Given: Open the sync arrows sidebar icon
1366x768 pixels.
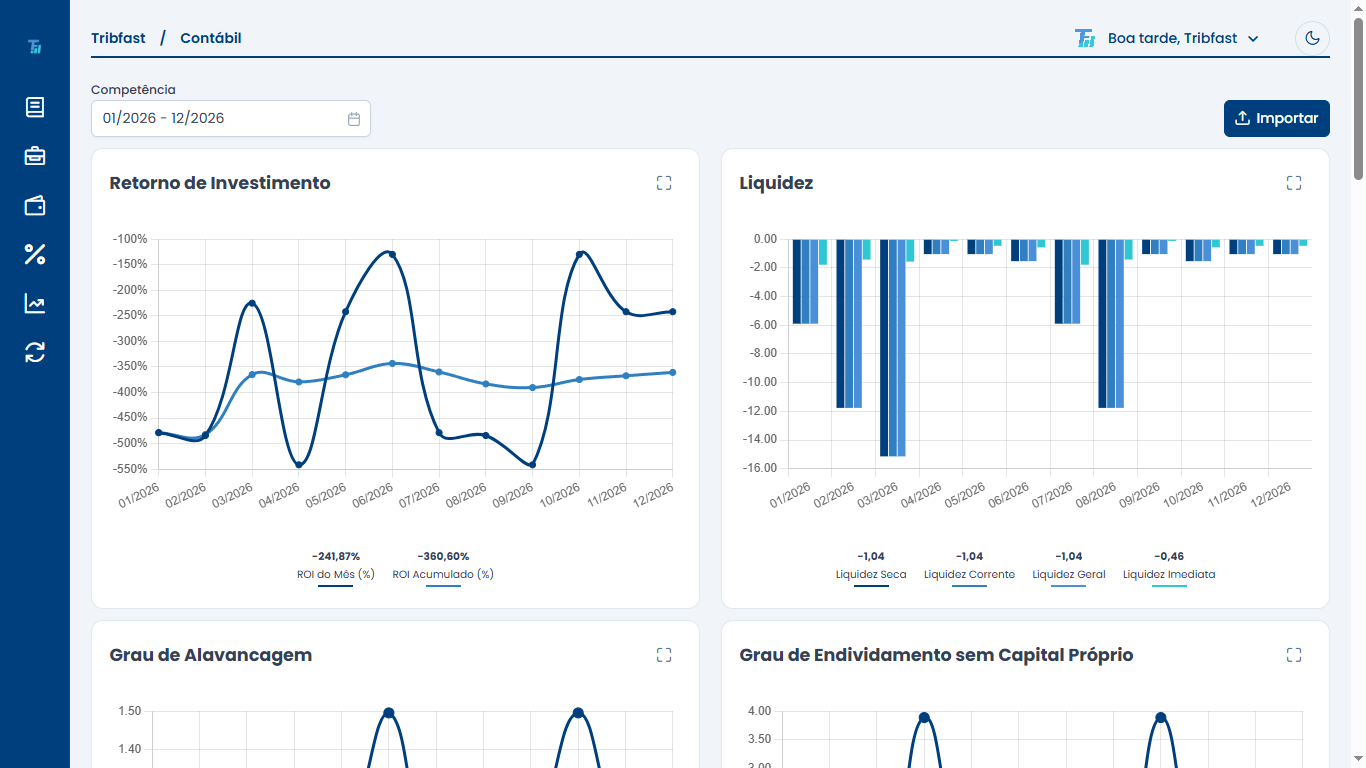Looking at the screenshot, I should pos(35,352).
